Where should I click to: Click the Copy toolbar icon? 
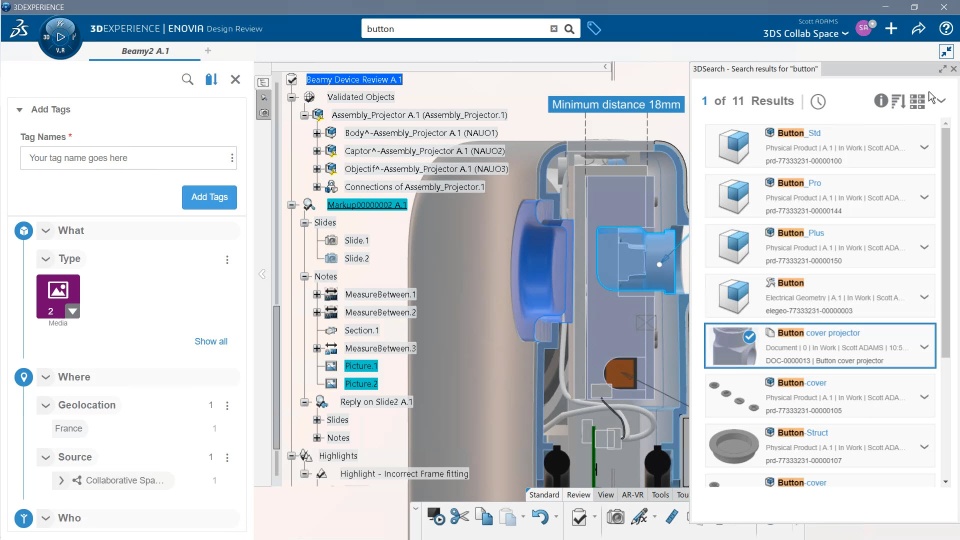[484, 517]
